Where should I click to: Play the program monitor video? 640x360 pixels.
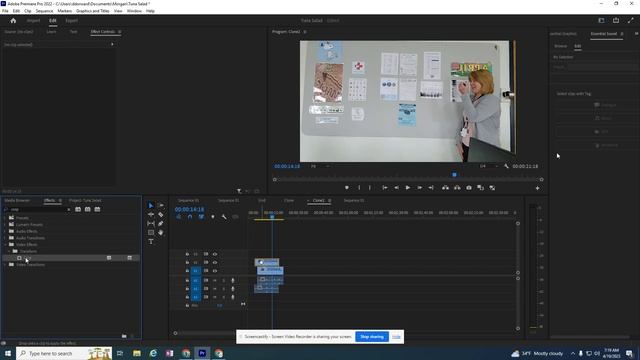pos(407,188)
